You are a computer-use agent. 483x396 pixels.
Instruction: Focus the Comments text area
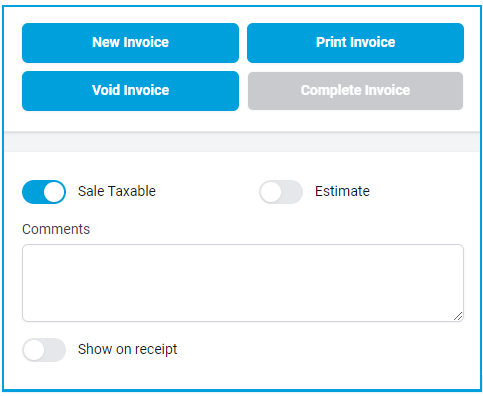pyautogui.click(x=243, y=283)
